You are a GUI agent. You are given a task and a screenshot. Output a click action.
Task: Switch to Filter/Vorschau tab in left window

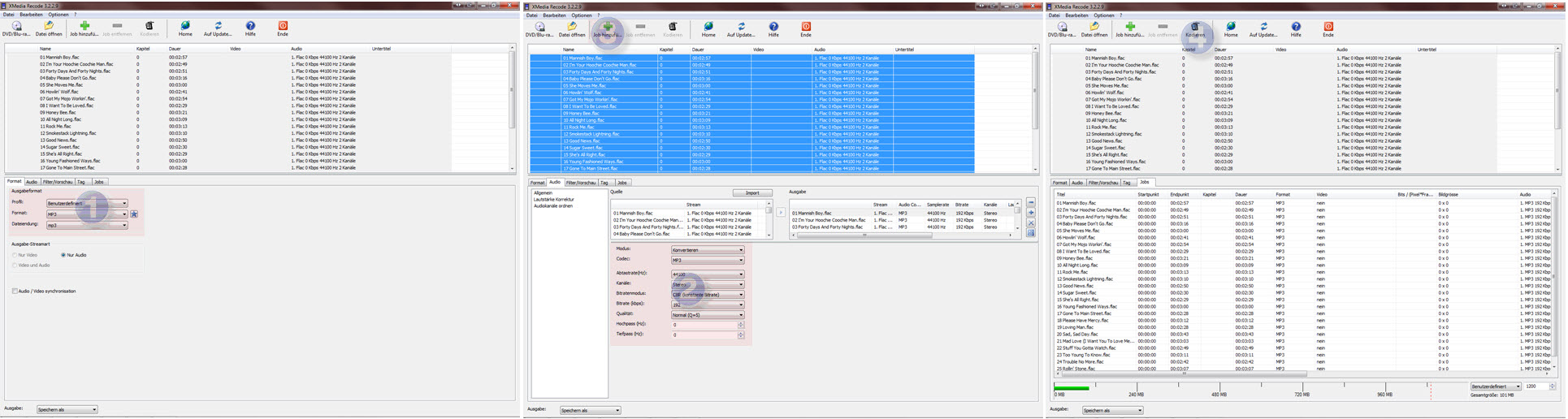(x=58, y=182)
